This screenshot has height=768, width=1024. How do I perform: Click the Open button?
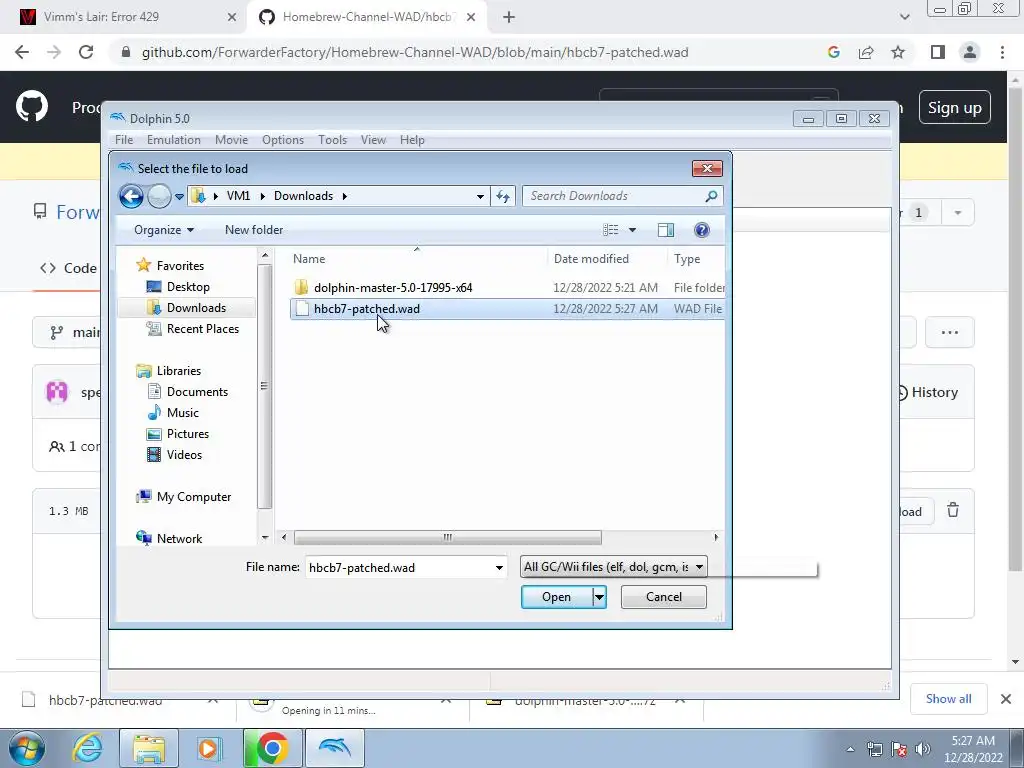pyautogui.click(x=556, y=597)
